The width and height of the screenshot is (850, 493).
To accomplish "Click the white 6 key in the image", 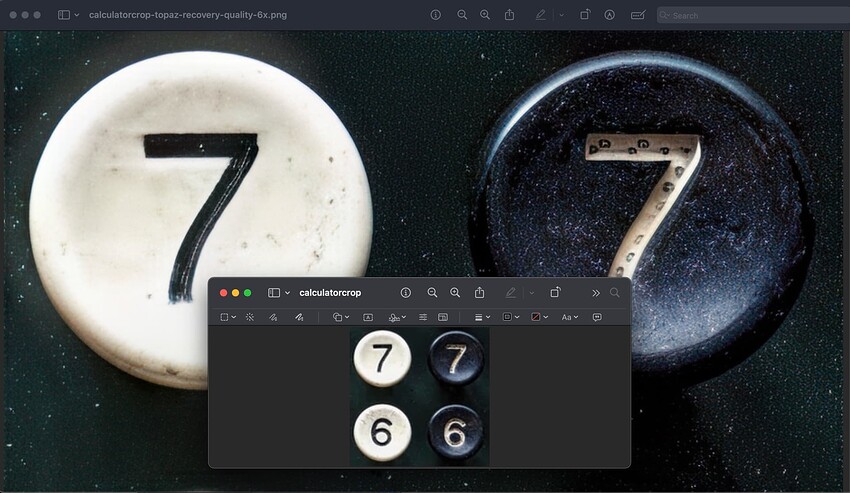I will [x=382, y=433].
